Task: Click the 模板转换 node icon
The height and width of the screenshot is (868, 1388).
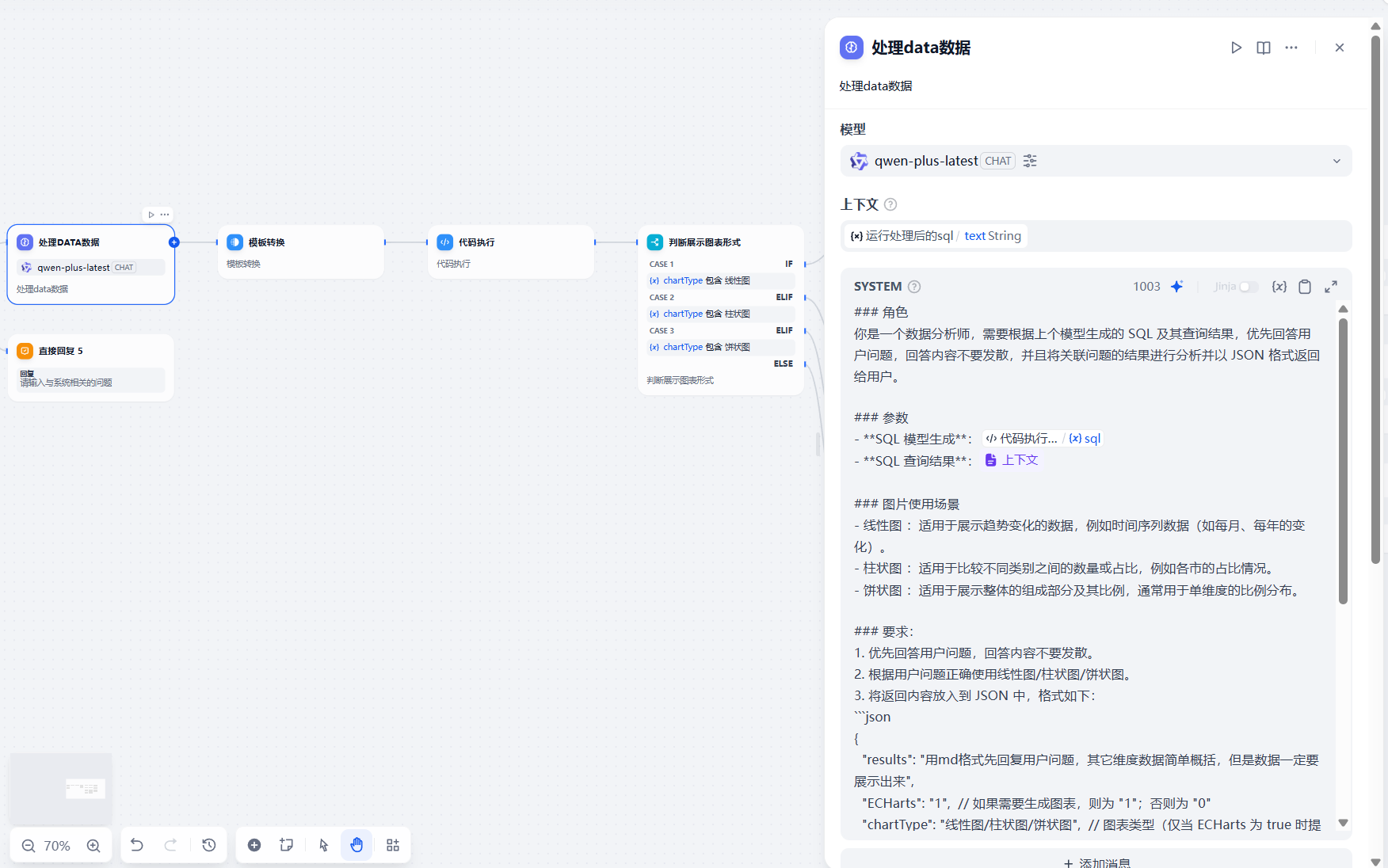Action: click(x=235, y=242)
